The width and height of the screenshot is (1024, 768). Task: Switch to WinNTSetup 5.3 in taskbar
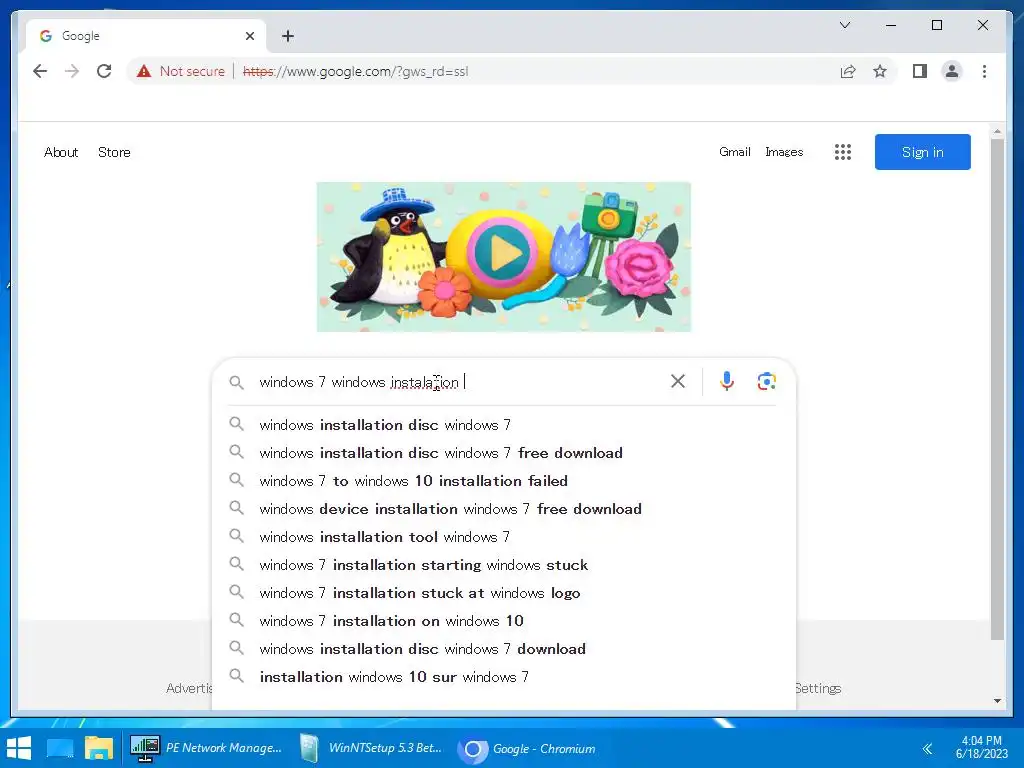372,748
